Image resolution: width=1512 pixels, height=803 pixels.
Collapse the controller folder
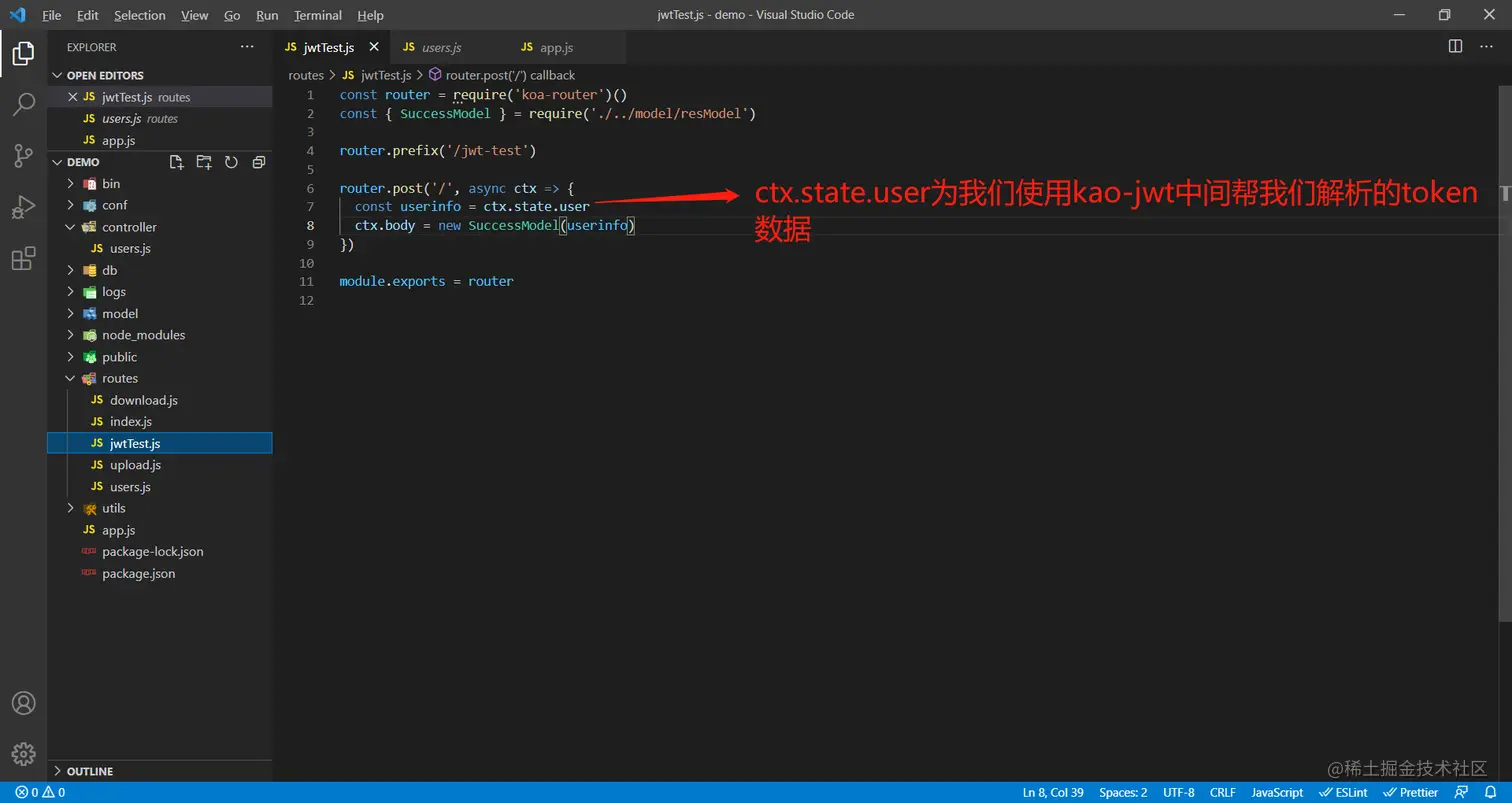[x=160, y=227]
